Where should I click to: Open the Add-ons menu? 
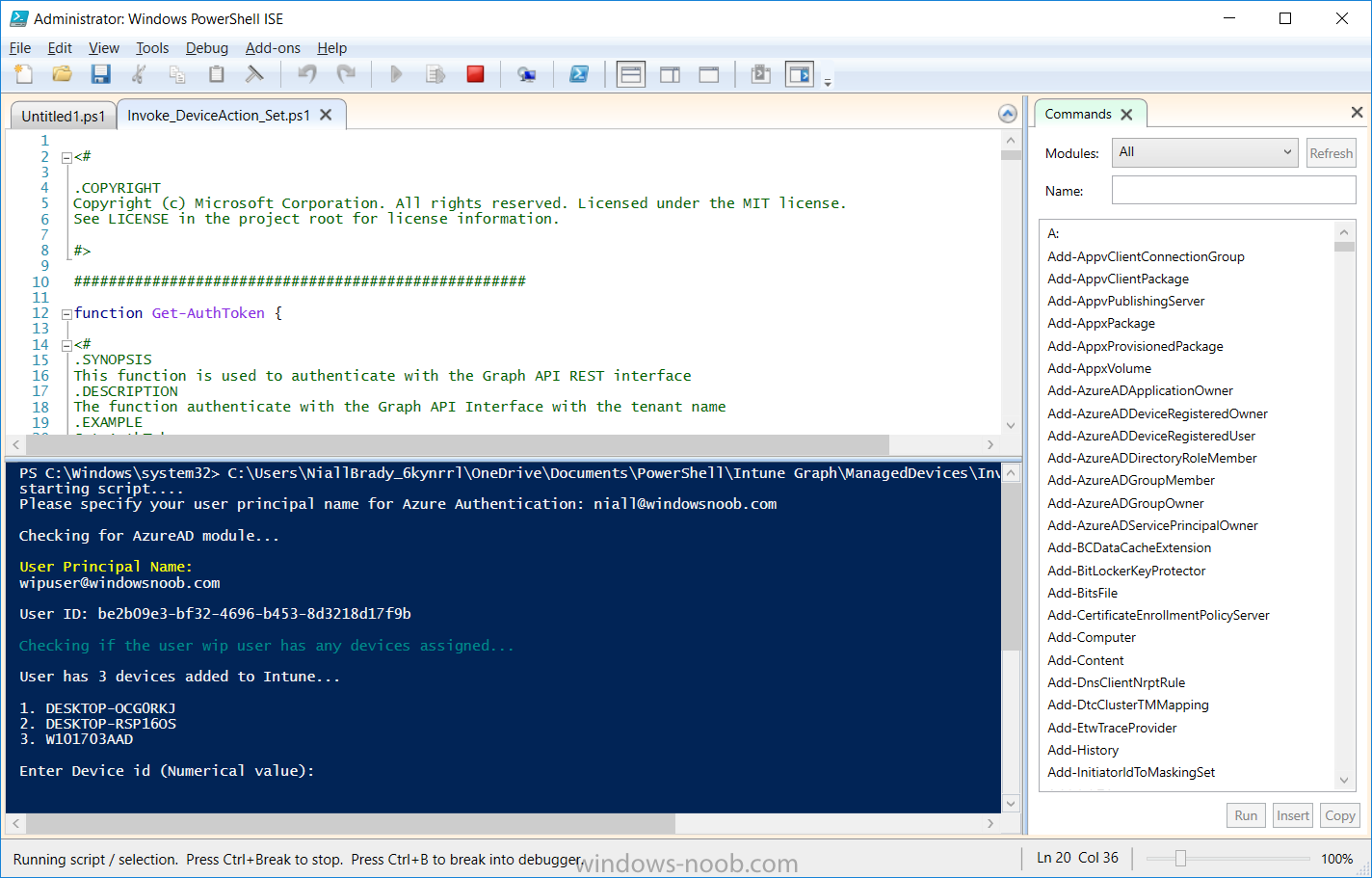click(x=273, y=48)
